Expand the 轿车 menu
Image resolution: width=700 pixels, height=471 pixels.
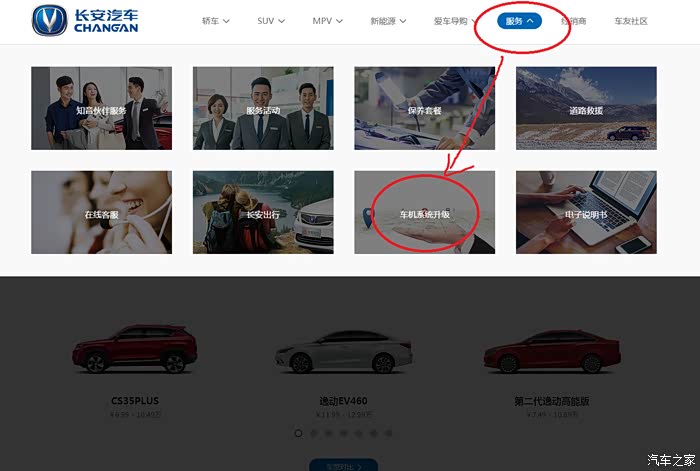click(216, 21)
